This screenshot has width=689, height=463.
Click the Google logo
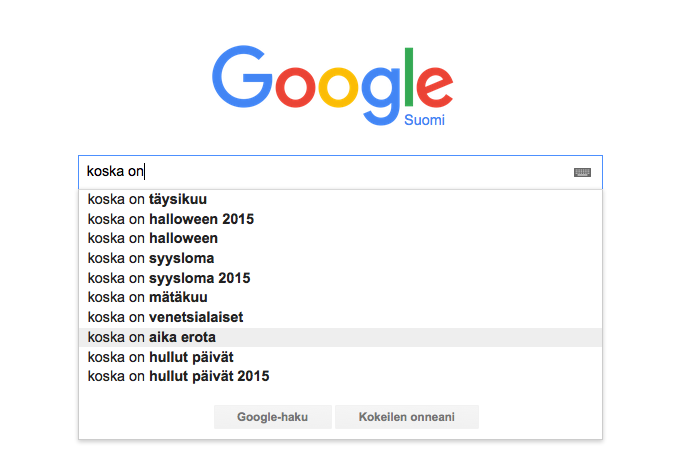coord(332,85)
